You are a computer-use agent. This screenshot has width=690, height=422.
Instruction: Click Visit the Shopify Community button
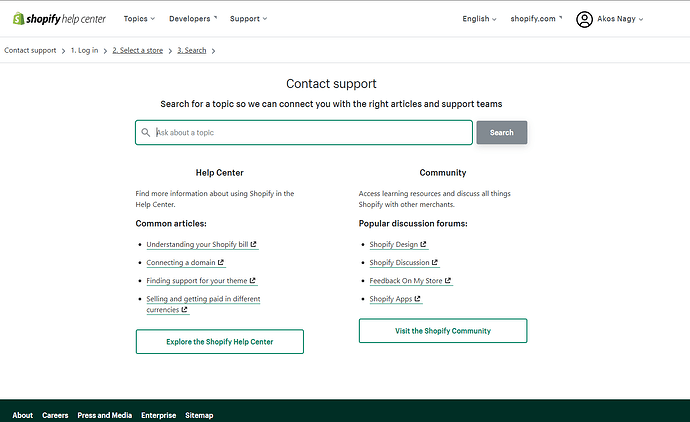[x=442, y=330]
